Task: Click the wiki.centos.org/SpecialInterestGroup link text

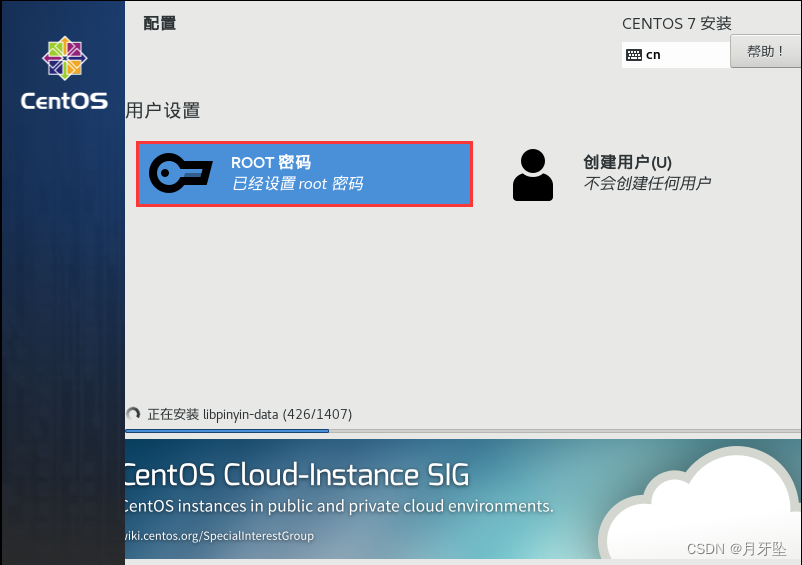Action: pos(219,536)
